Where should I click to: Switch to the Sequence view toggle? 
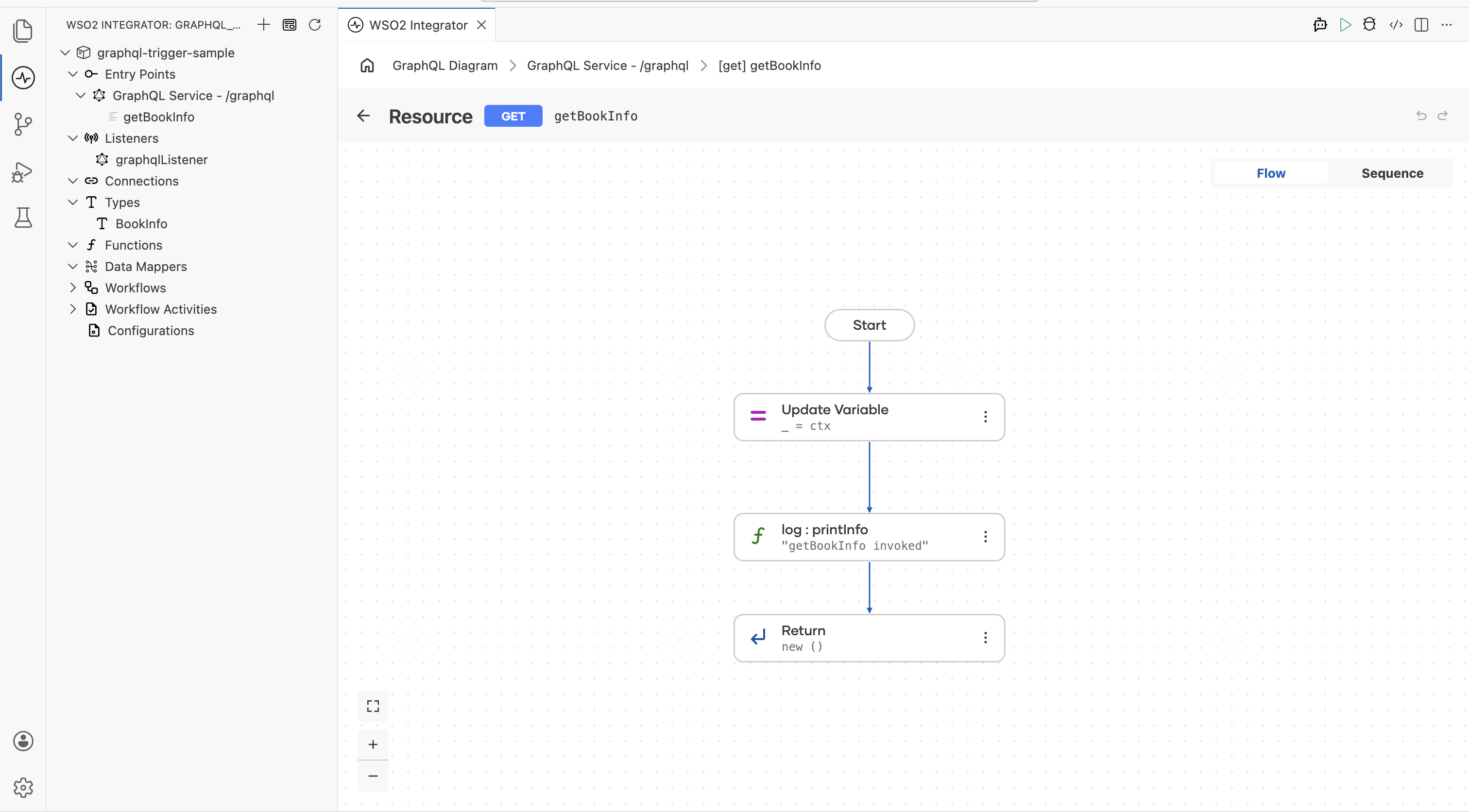tap(1392, 173)
